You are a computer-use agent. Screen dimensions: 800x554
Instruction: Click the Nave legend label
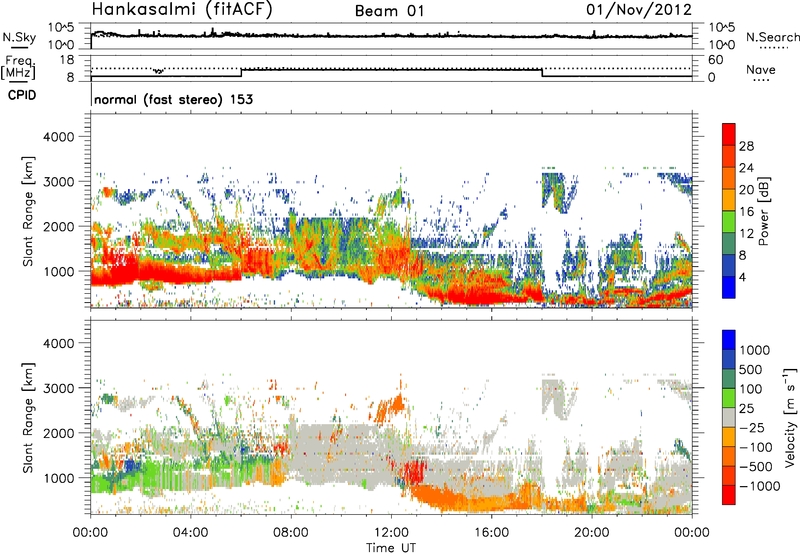761,70
